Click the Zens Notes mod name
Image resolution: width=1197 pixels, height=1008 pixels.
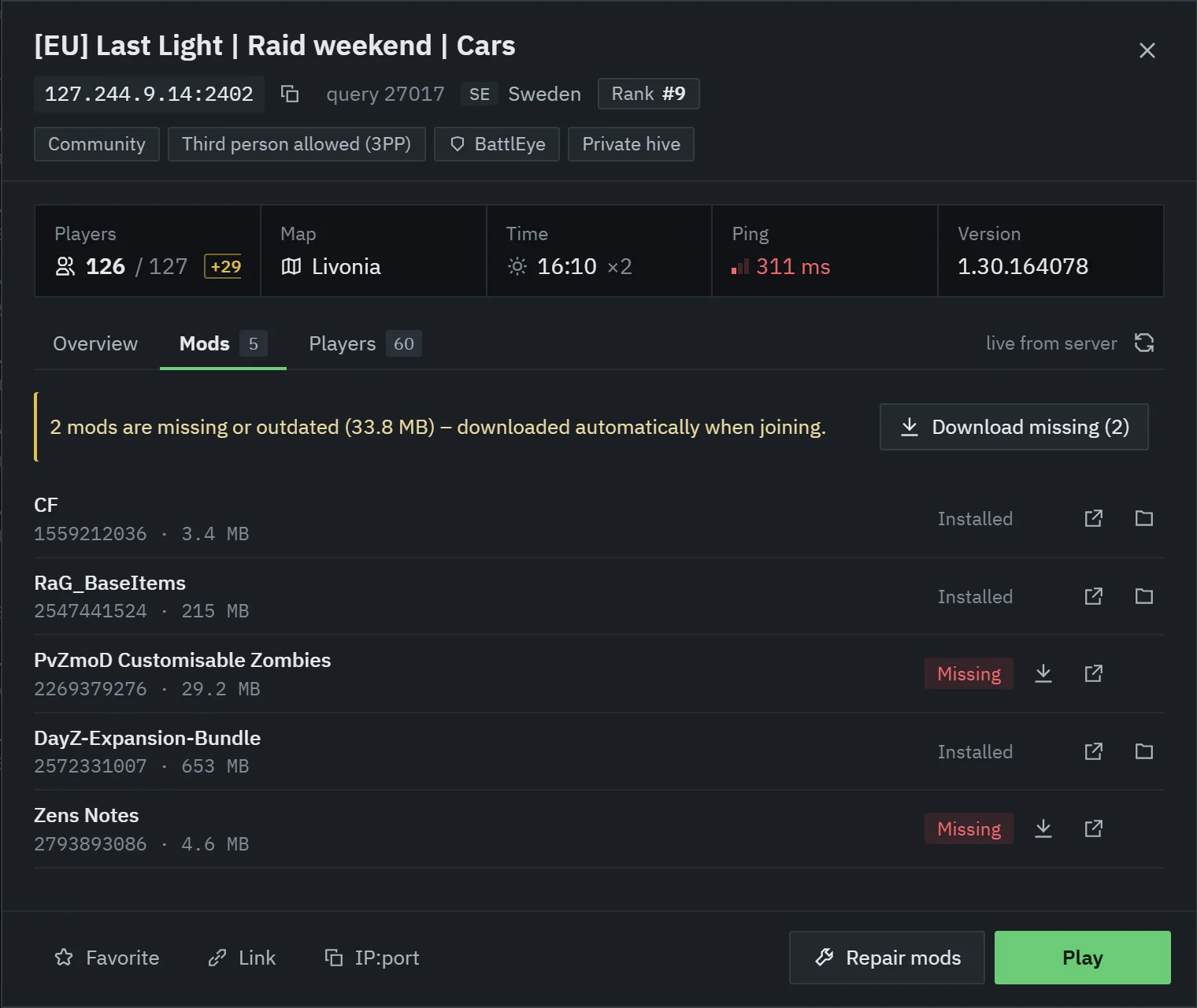87,815
